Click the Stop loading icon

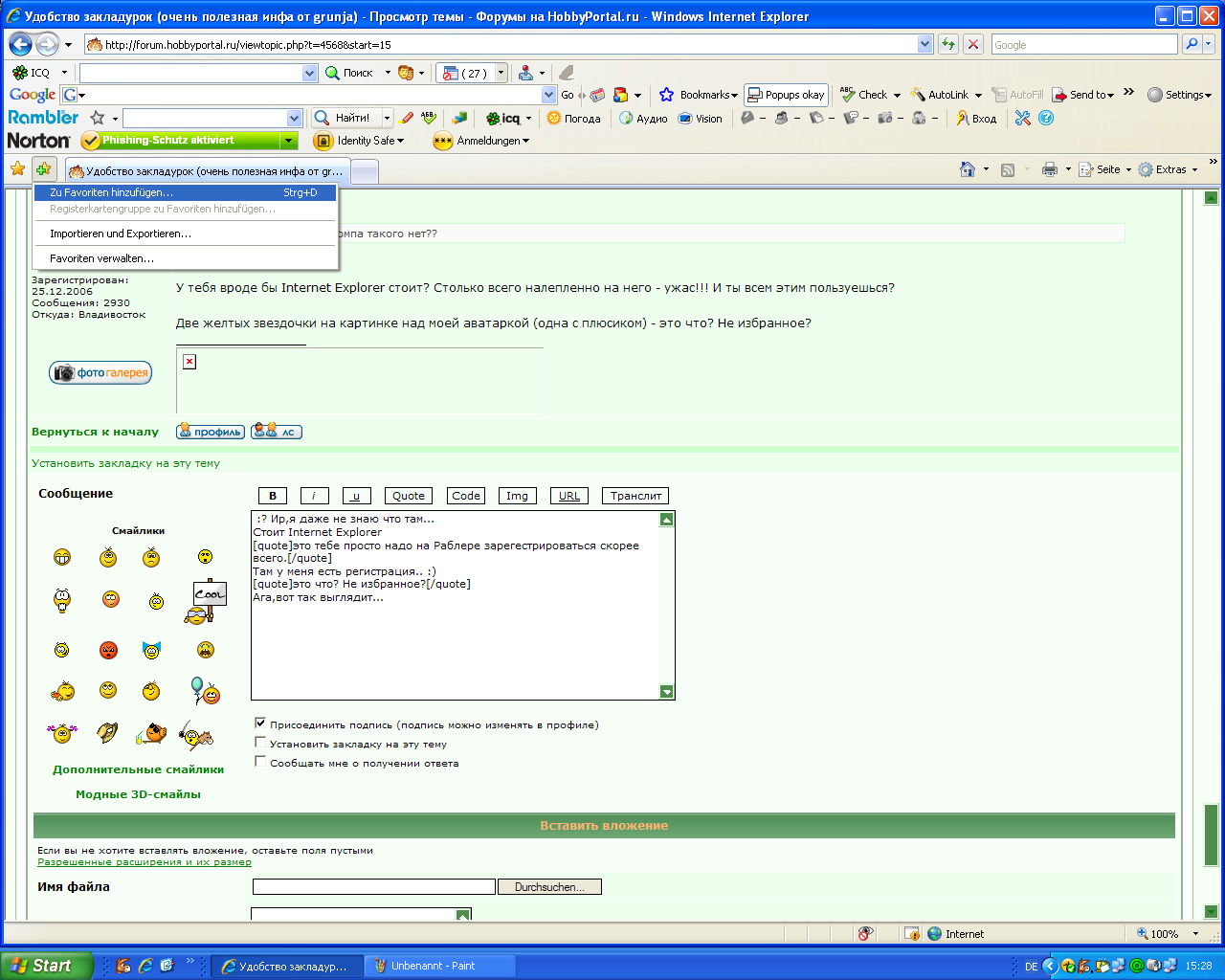(973, 44)
